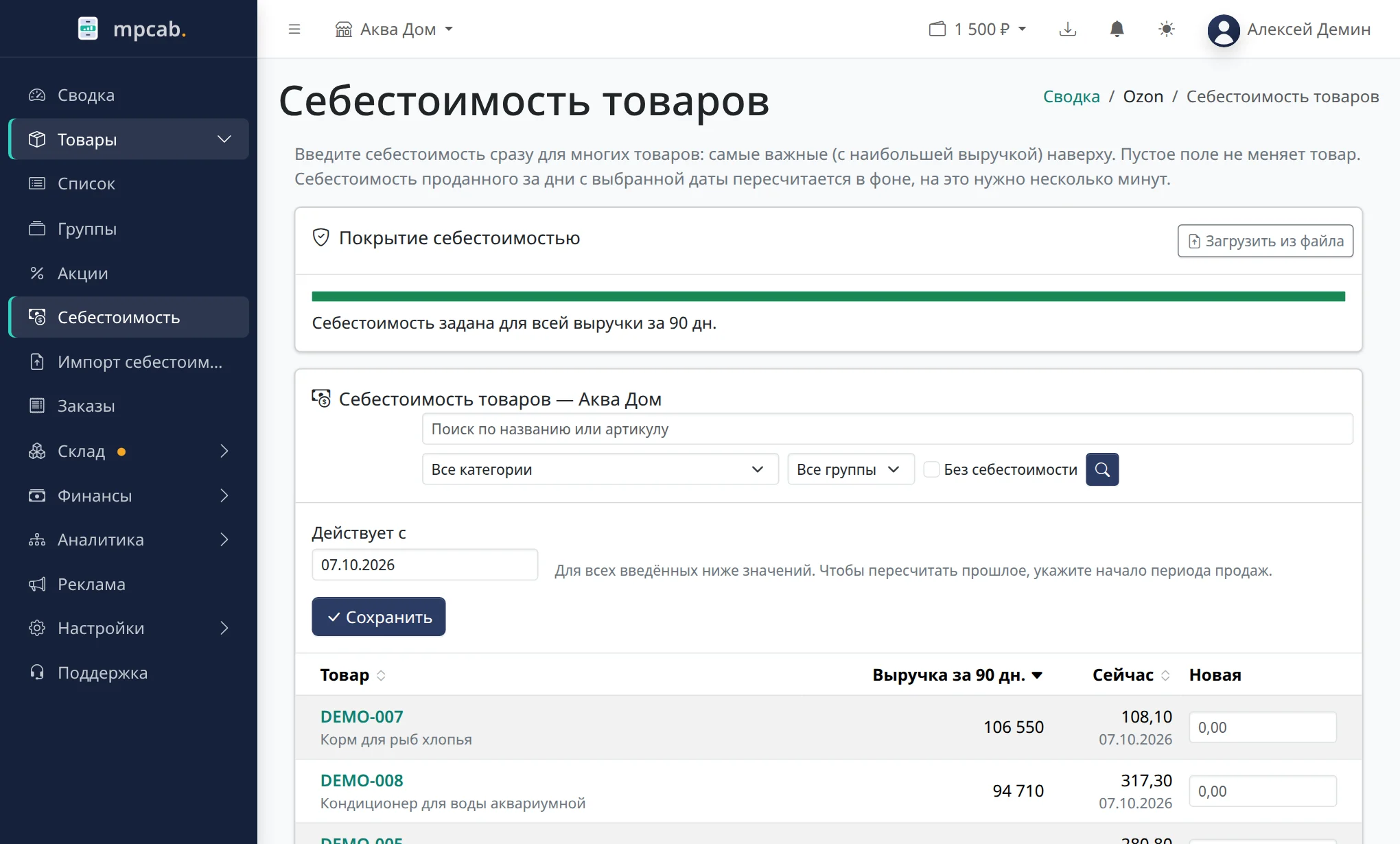This screenshot has height=844, width=1400.
Task: Click the user avatar icon
Action: (1224, 30)
